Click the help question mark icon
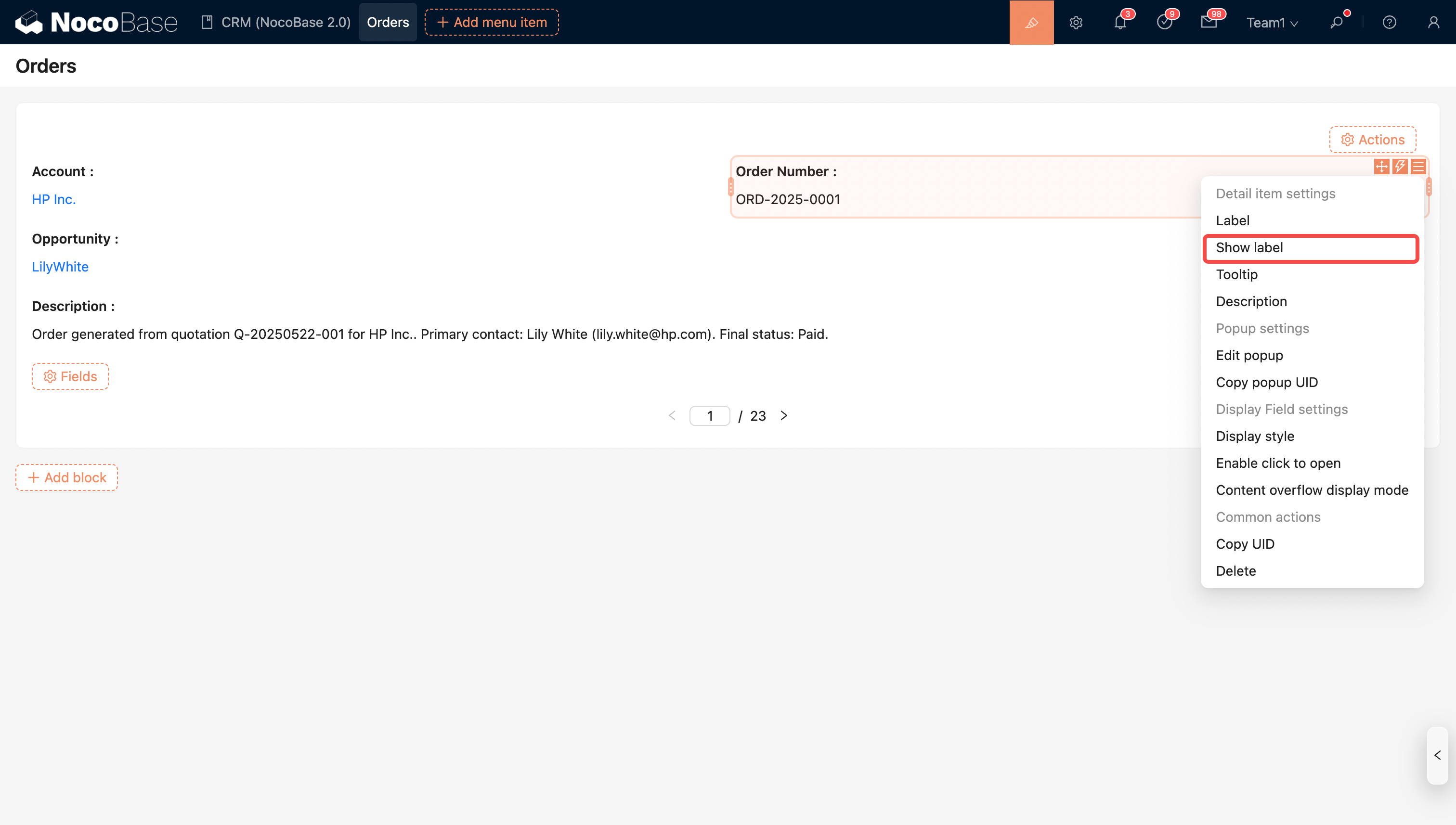1456x825 pixels. click(1389, 22)
